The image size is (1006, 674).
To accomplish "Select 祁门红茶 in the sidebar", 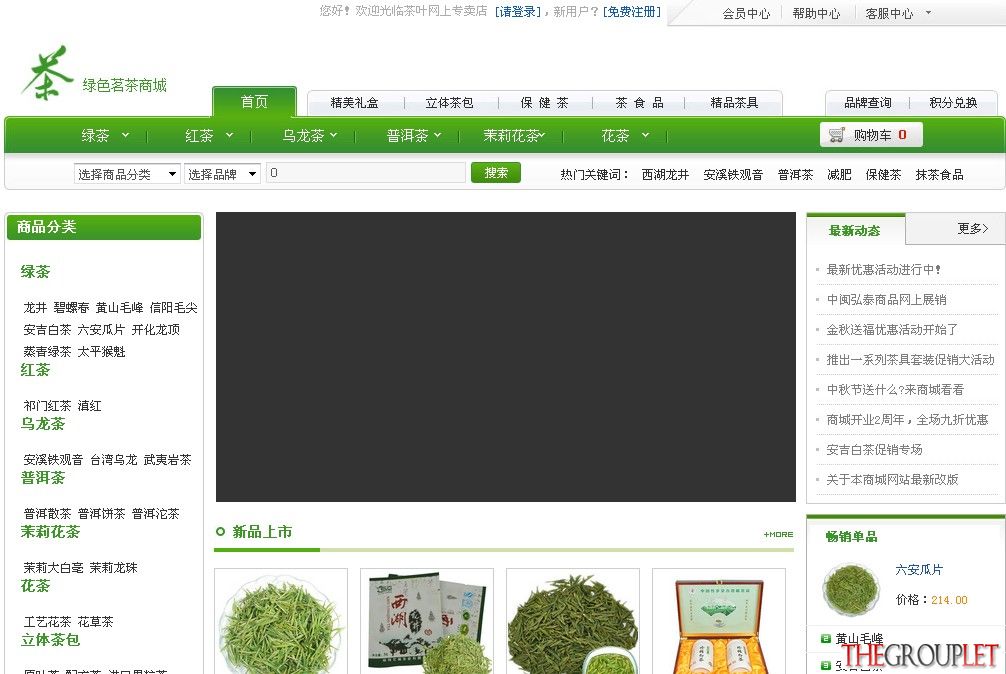I will click(x=47, y=405).
